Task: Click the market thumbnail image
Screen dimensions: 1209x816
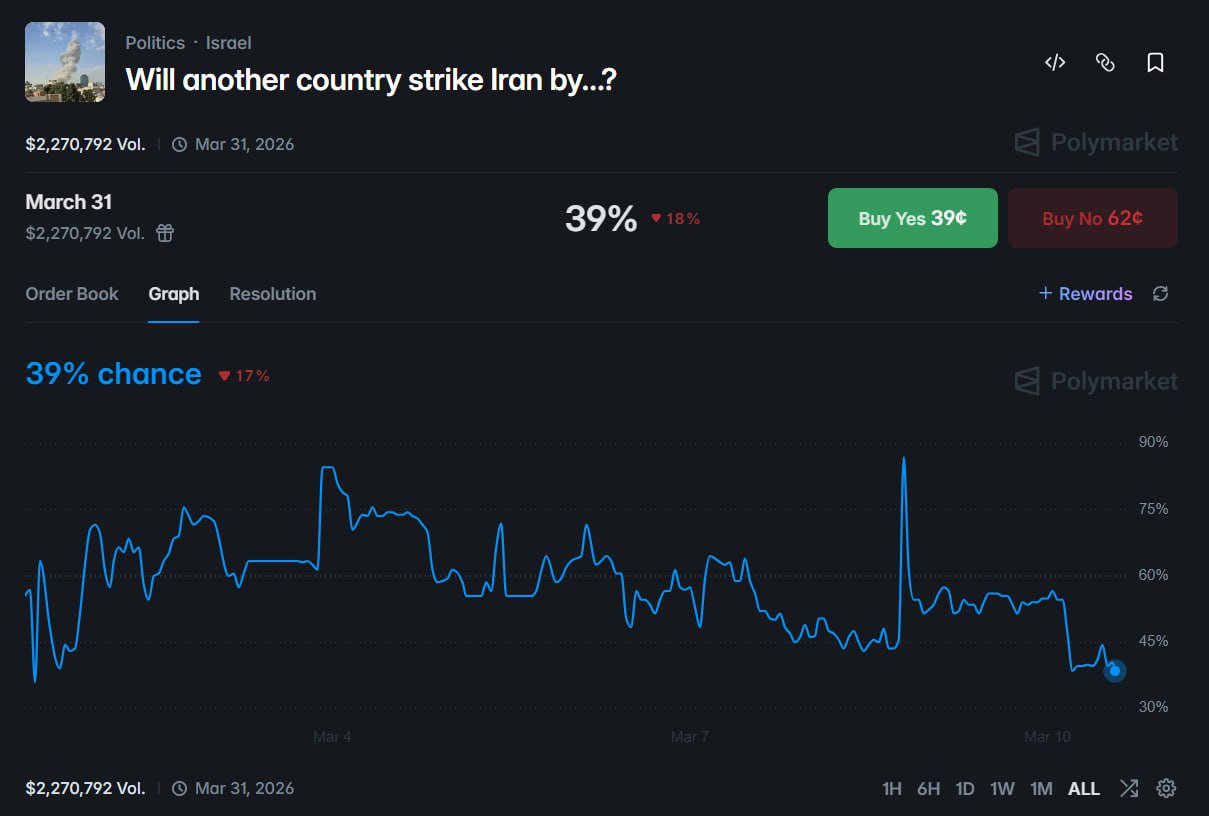Action: tap(65, 62)
